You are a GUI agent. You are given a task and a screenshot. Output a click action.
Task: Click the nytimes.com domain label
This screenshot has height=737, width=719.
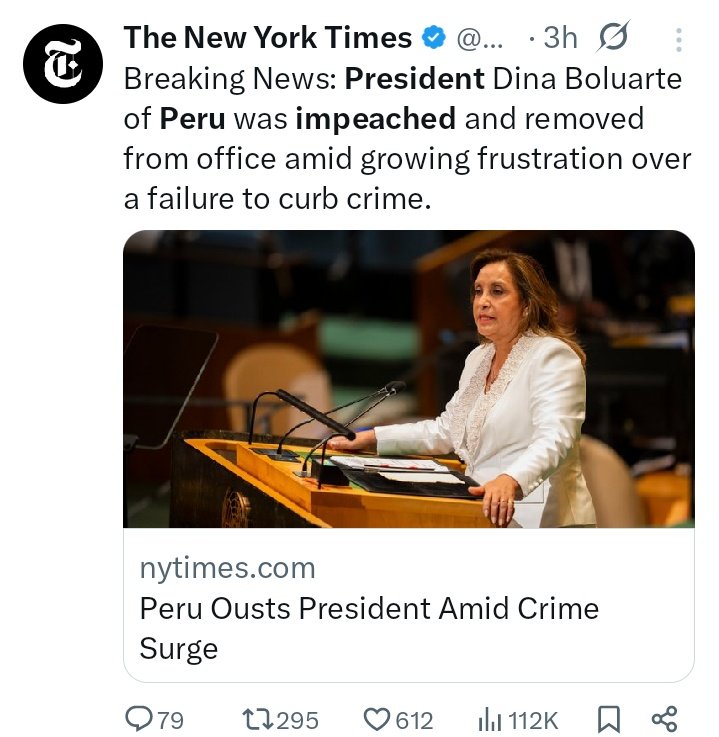pyautogui.click(x=227, y=569)
